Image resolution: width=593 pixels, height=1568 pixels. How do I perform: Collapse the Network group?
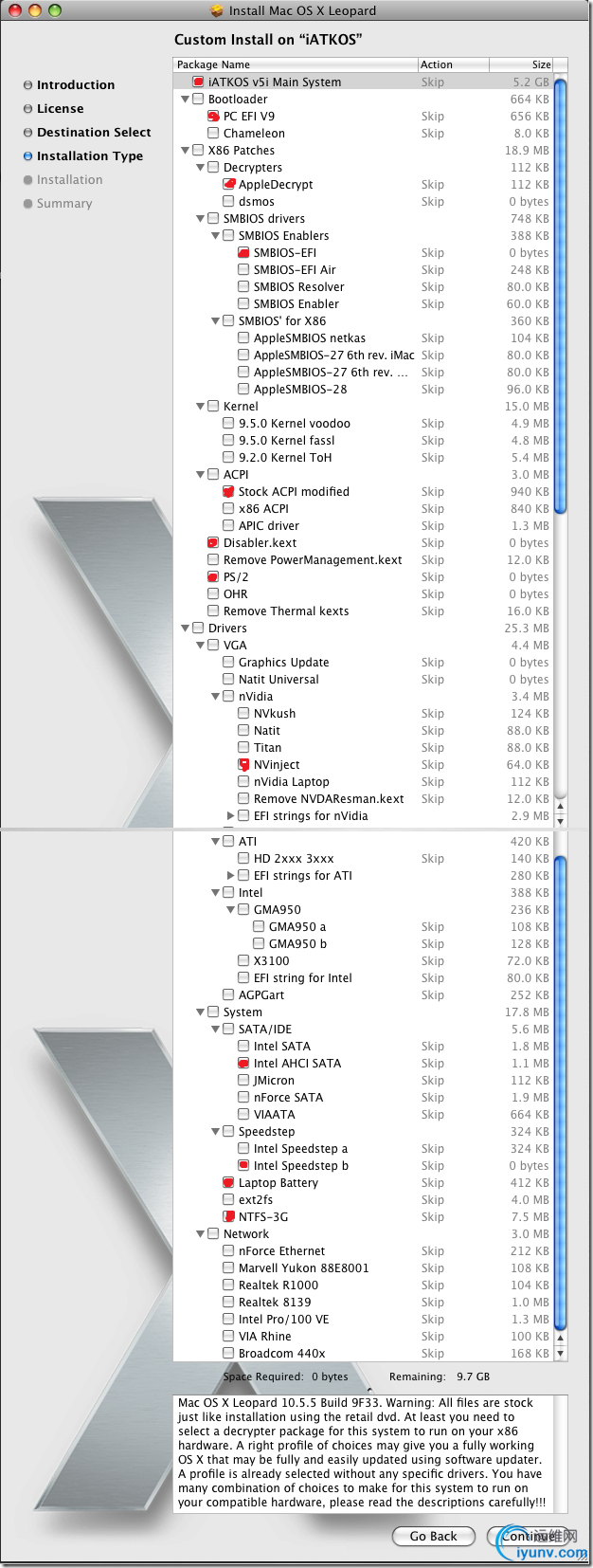pyautogui.click(x=200, y=1234)
